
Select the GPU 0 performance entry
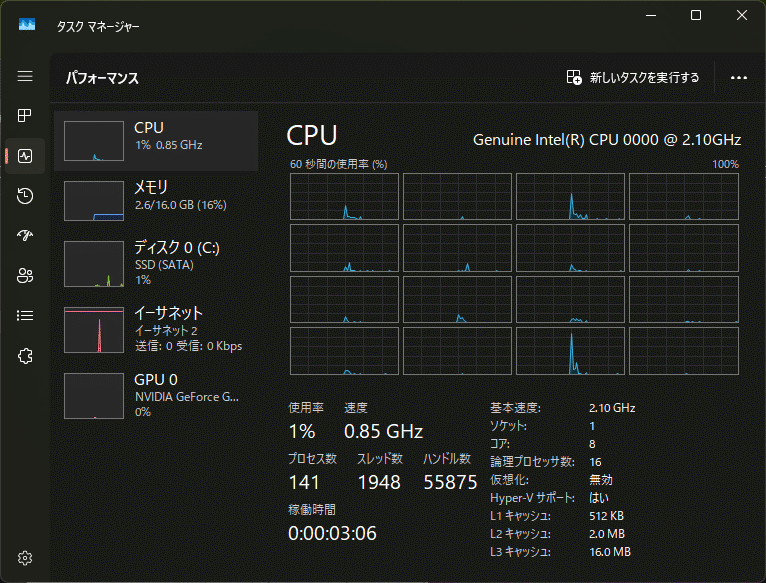coord(160,395)
